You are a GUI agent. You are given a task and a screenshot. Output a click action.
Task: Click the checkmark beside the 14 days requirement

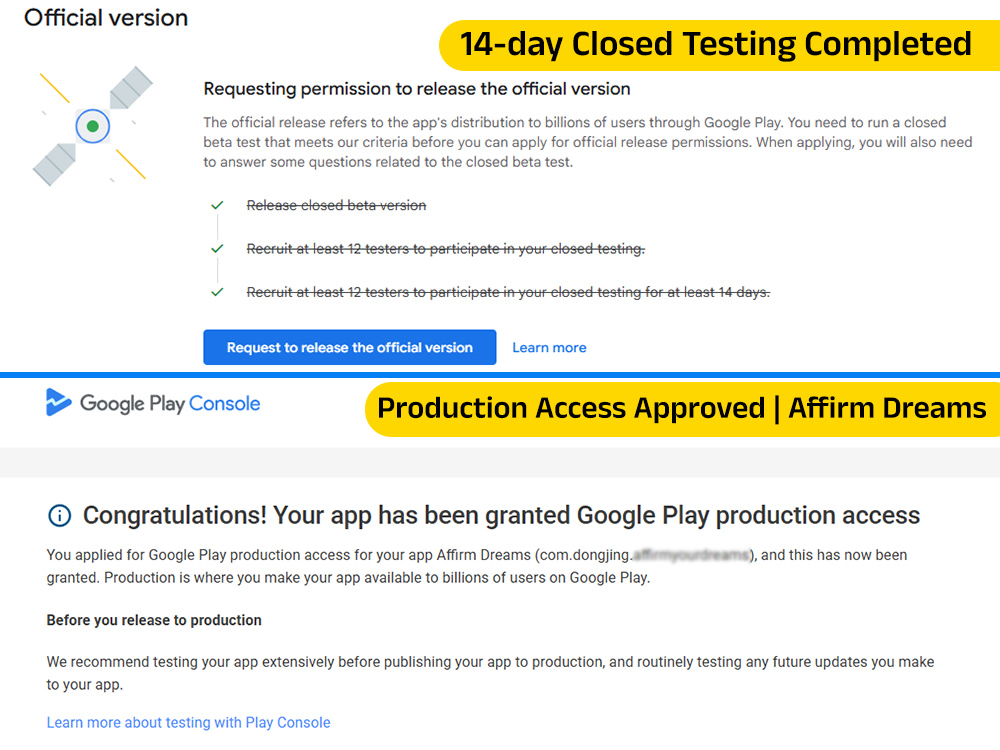click(217, 292)
